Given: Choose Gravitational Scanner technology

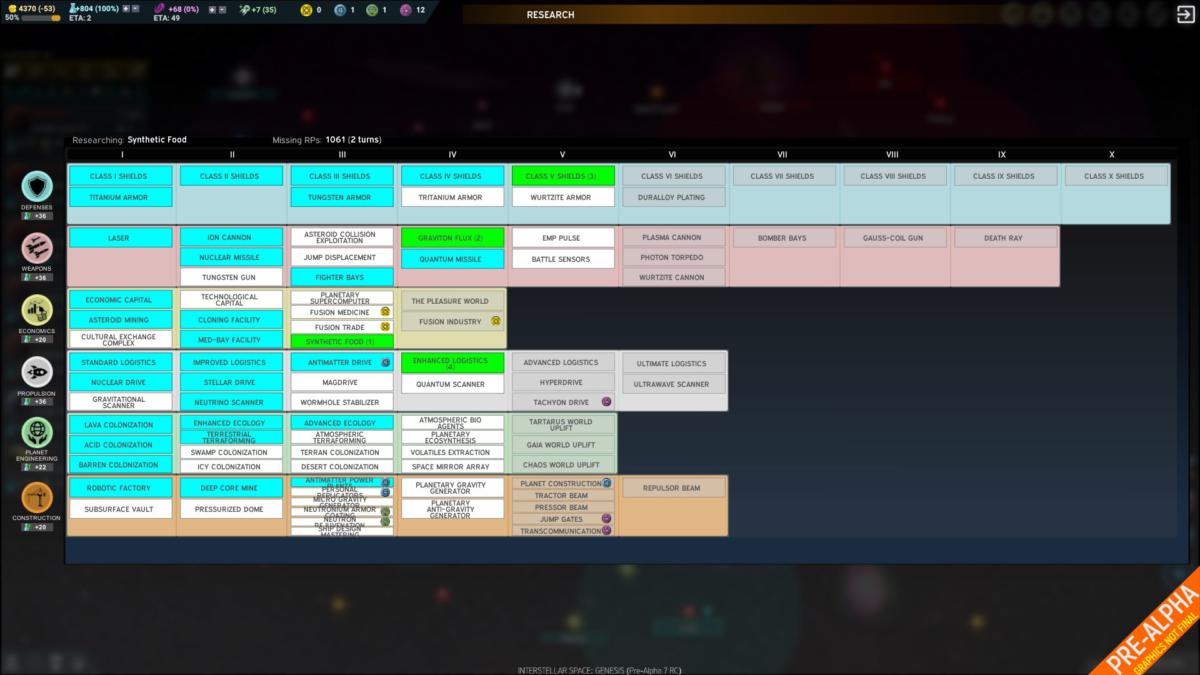Looking at the screenshot, I should [x=121, y=402].
